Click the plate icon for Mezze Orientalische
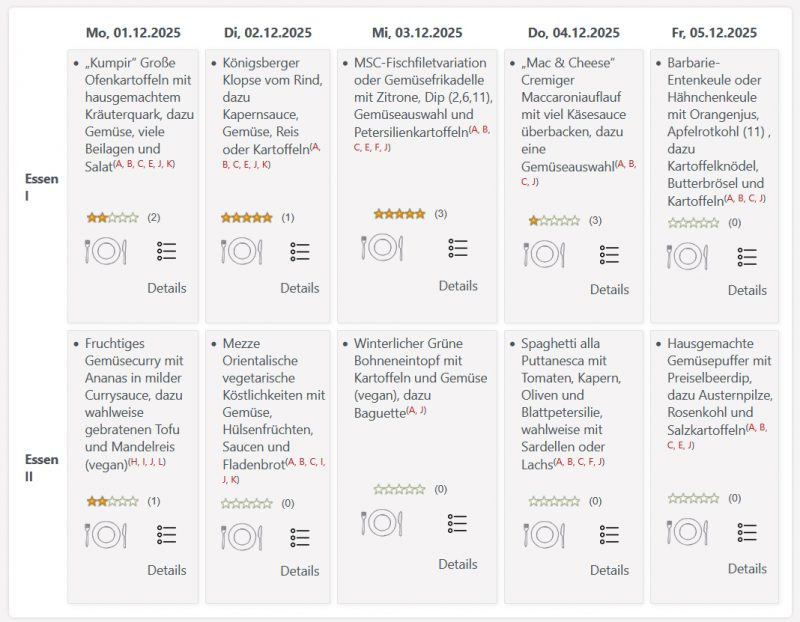 [241, 537]
